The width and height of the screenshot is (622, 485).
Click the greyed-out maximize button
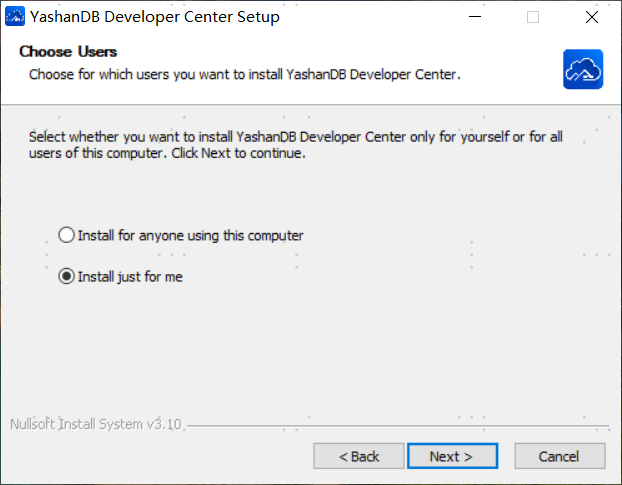[533, 16]
